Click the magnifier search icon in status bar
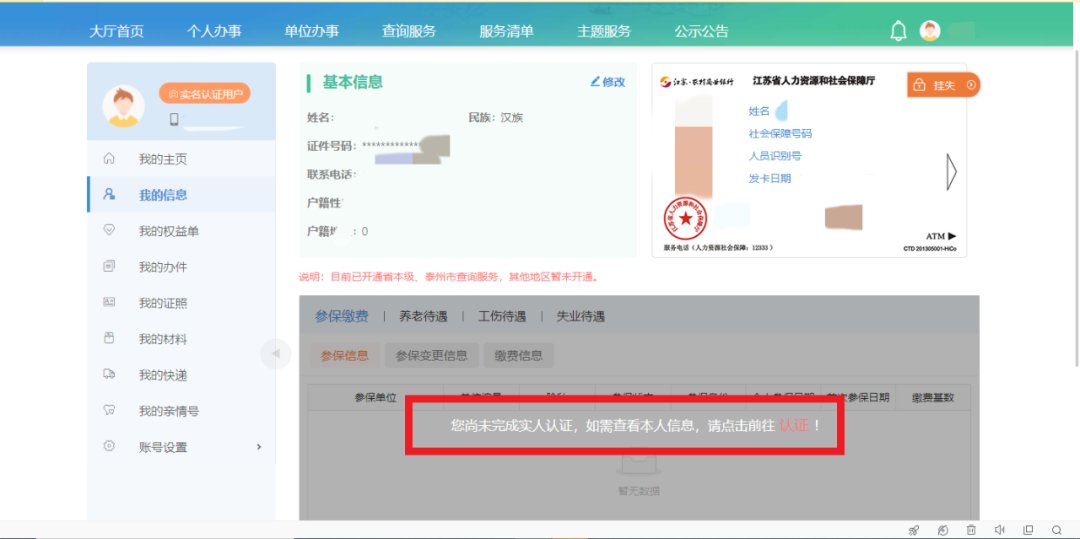This screenshot has height=539, width=1080. click(x=1057, y=530)
